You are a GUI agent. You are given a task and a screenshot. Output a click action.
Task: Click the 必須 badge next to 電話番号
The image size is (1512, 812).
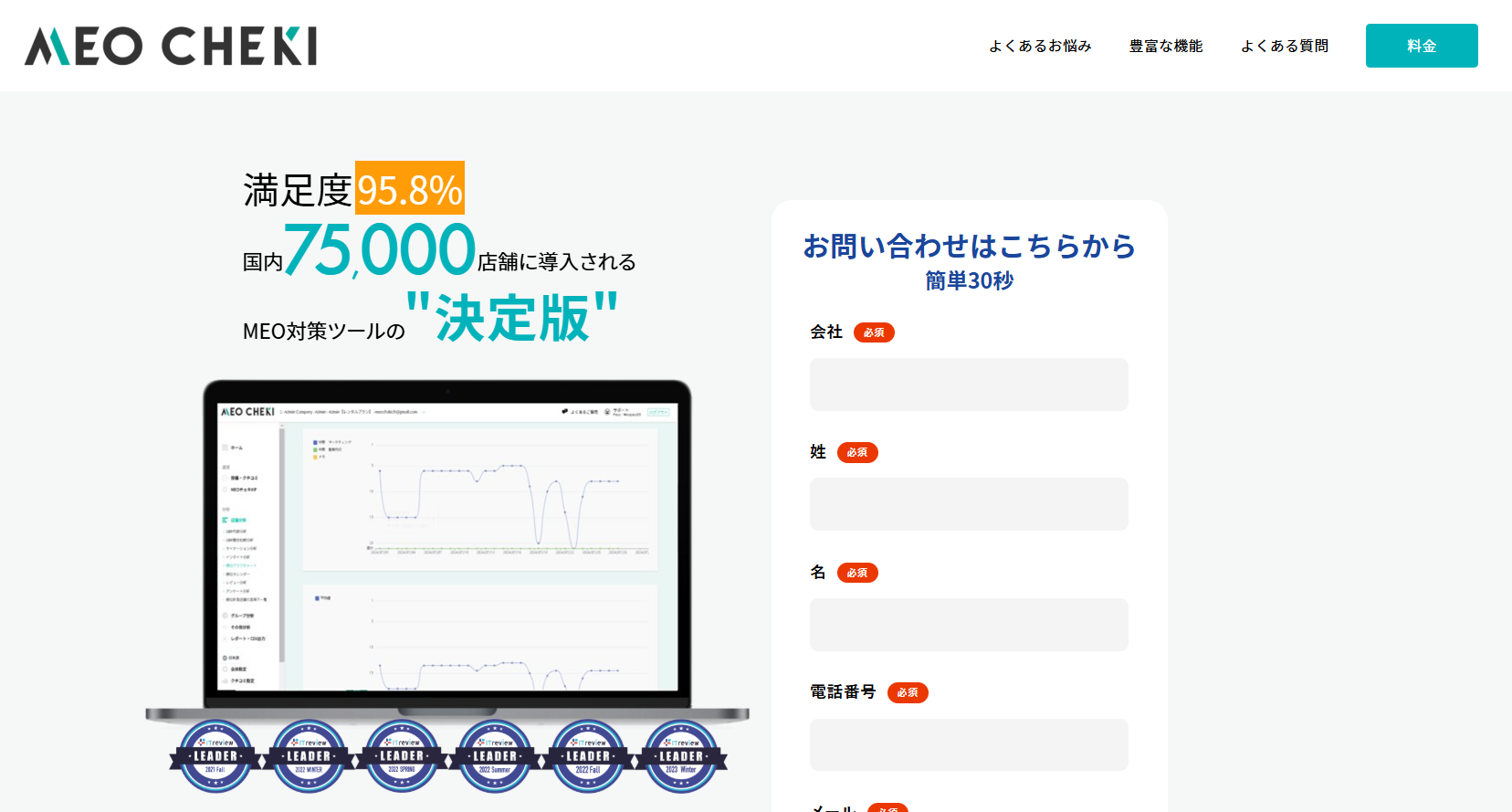click(908, 692)
